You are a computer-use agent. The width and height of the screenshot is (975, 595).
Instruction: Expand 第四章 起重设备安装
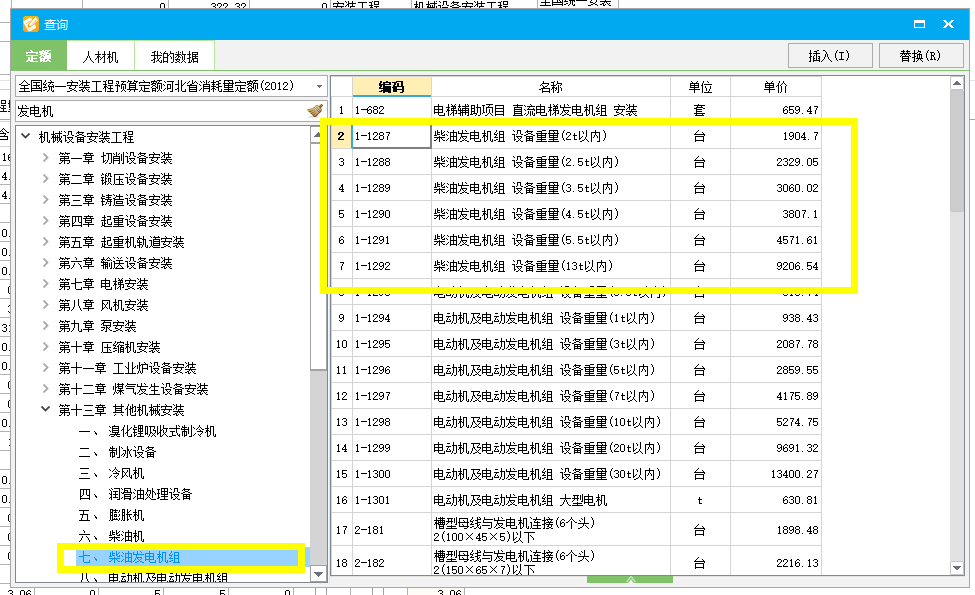tap(45, 221)
